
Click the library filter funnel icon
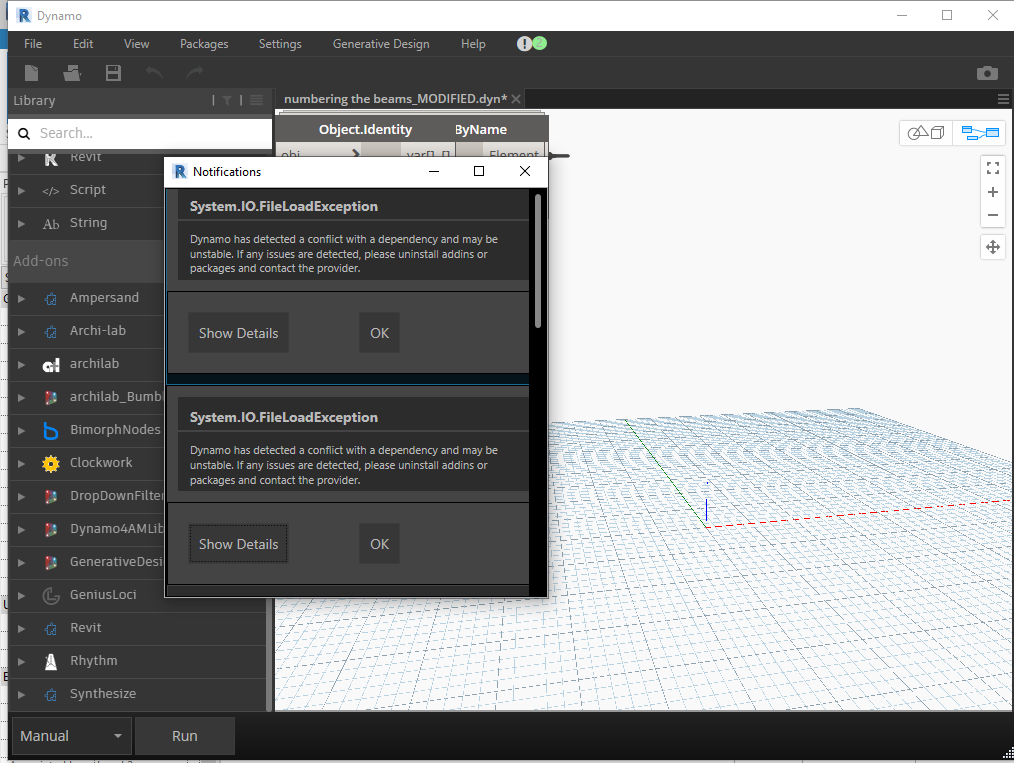[x=227, y=100]
